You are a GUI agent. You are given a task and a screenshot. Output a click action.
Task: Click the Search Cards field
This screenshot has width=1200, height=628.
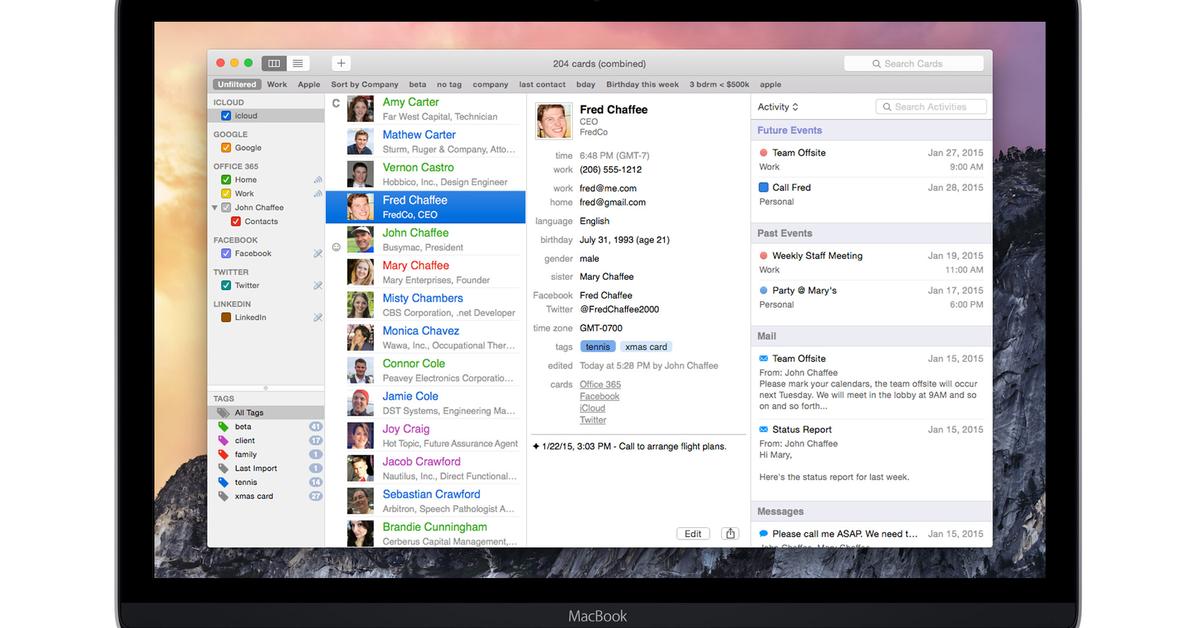913,64
